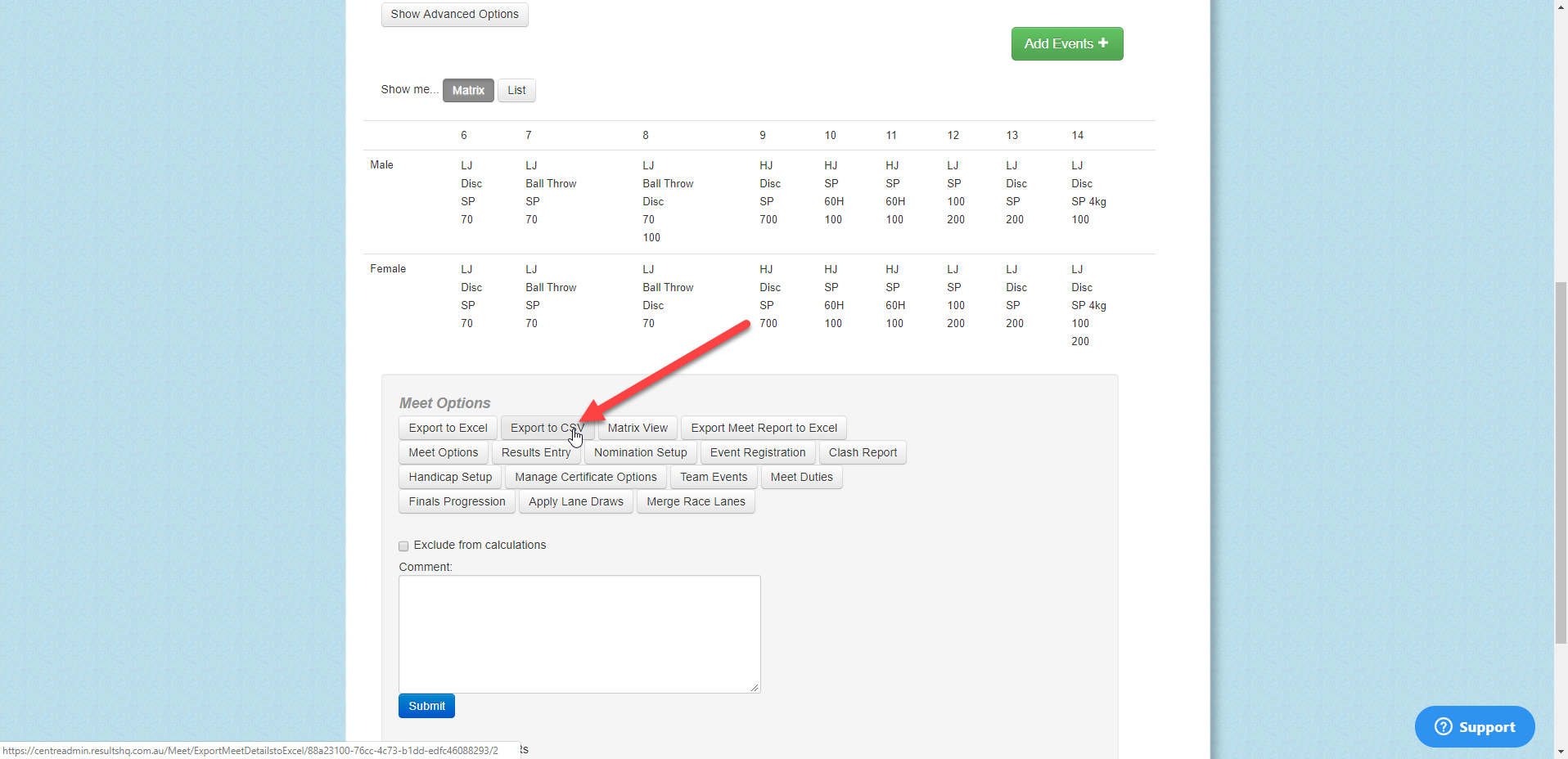Click the plus icon on Add Events
This screenshot has height=759, width=1568.
1103,43
